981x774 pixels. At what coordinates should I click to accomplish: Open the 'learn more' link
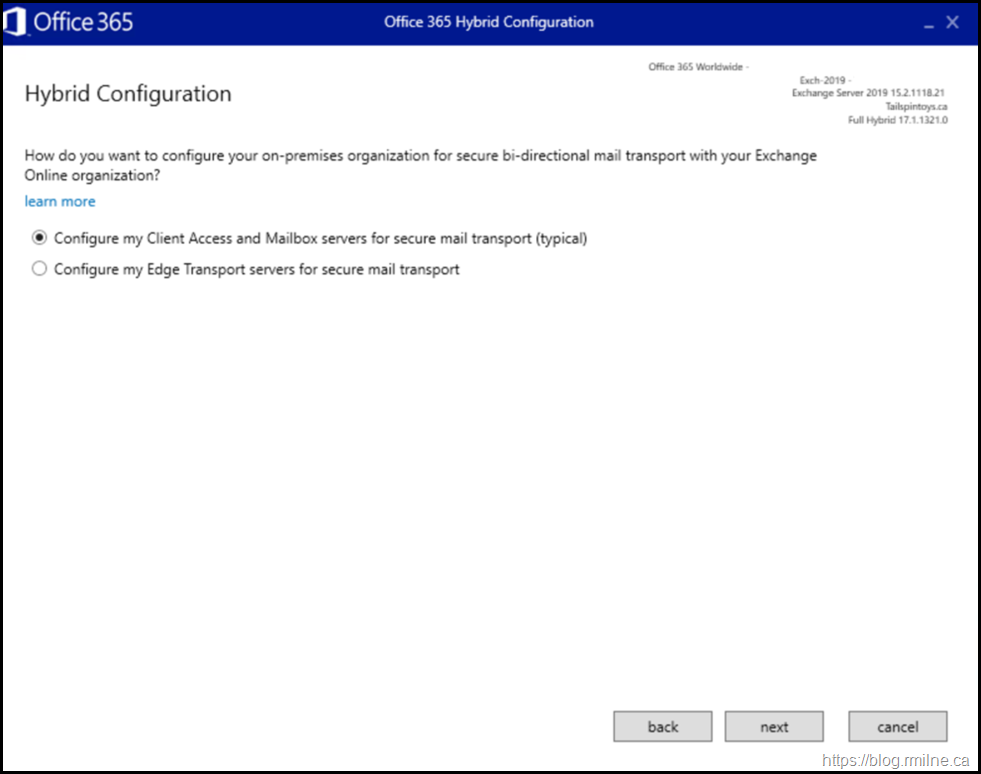click(60, 201)
